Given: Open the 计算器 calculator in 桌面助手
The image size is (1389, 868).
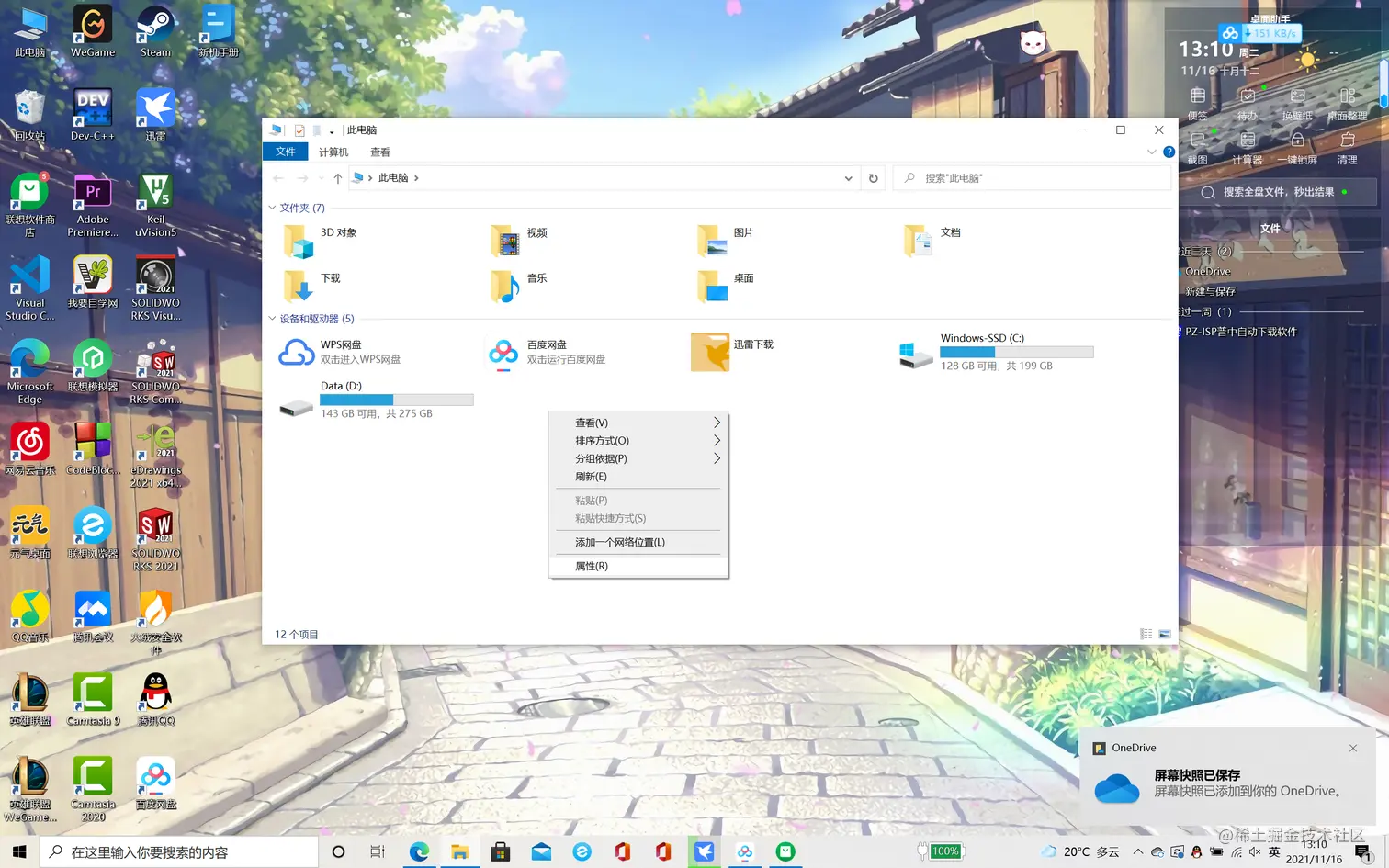Looking at the screenshot, I should point(1248,147).
